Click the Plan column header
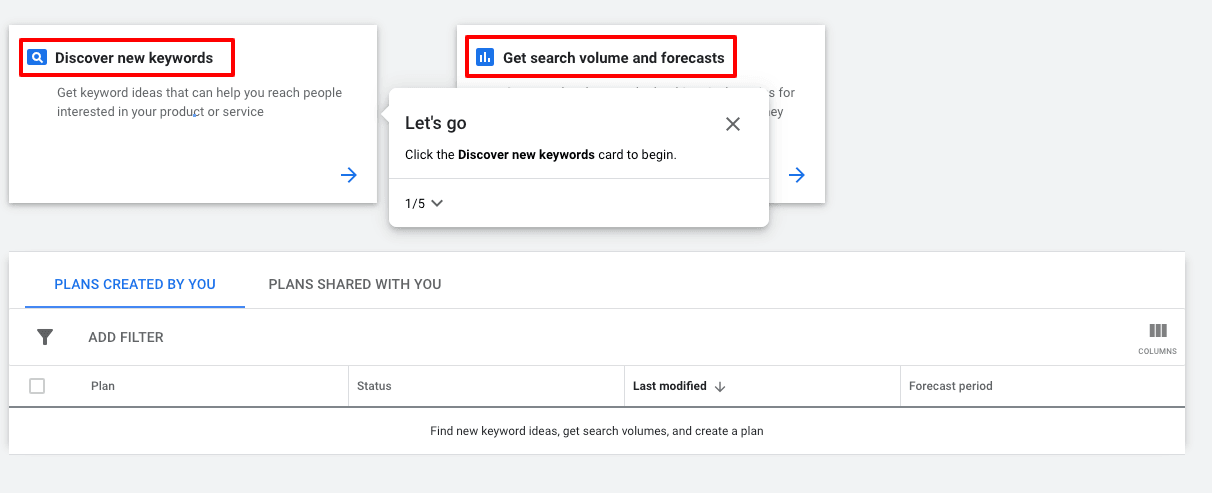The height and width of the screenshot is (493, 1212). click(x=103, y=386)
